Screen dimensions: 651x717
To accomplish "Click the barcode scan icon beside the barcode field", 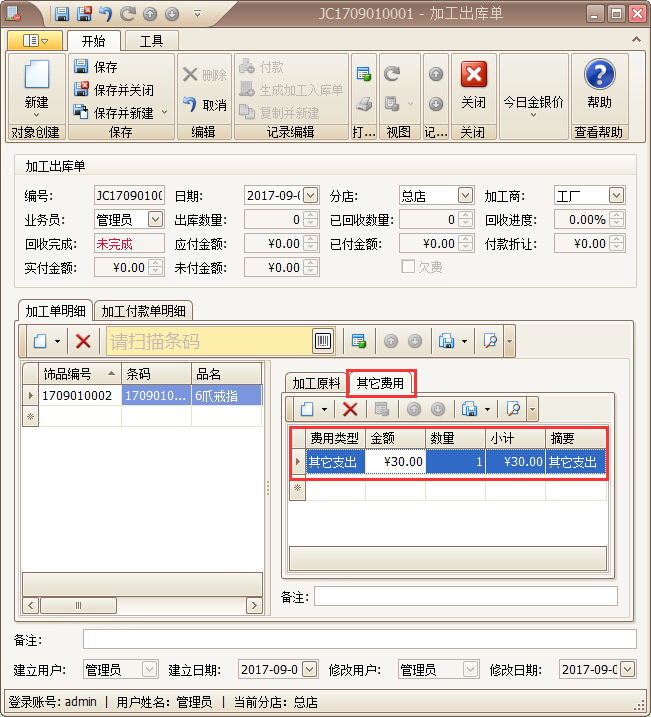I will point(323,341).
